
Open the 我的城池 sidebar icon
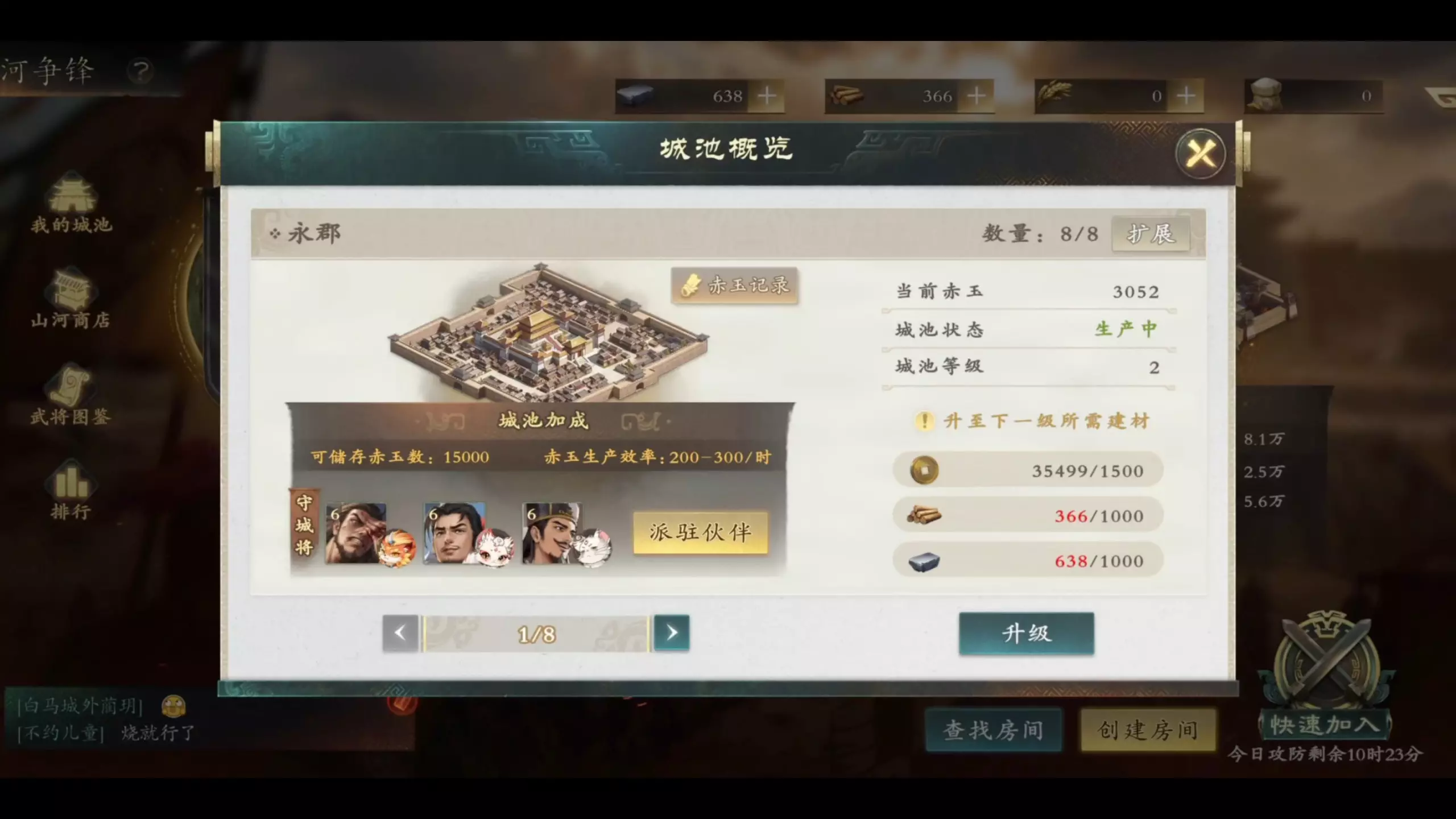click(72, 203)
